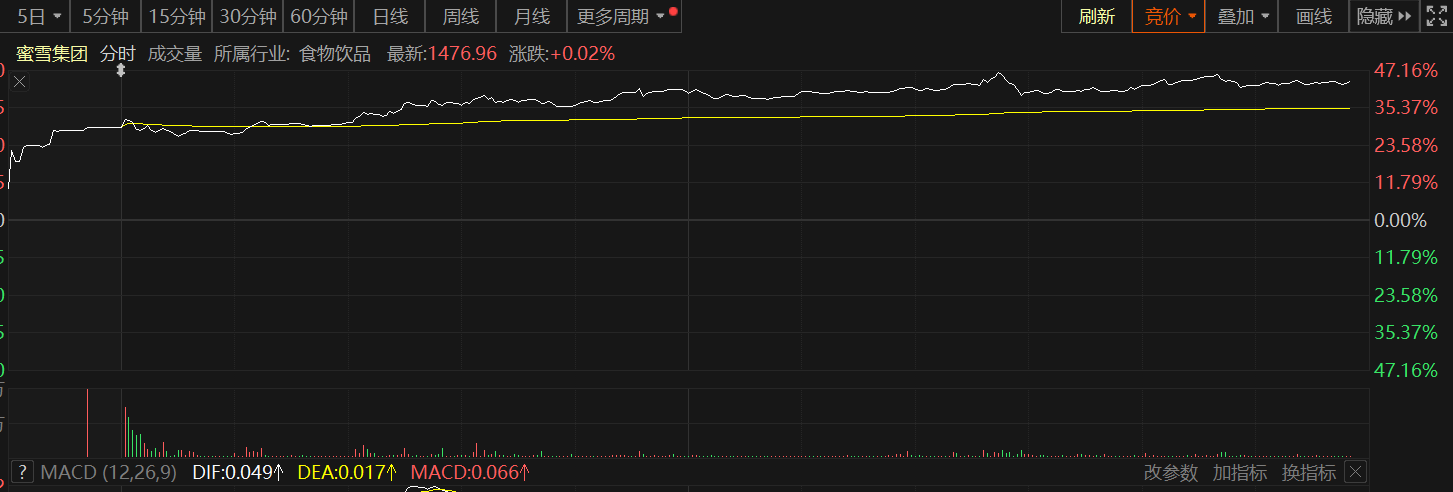Click 换指标 to change the indicator
1453x492 pixels.
pyautogui.click(x=1308, y=472)
